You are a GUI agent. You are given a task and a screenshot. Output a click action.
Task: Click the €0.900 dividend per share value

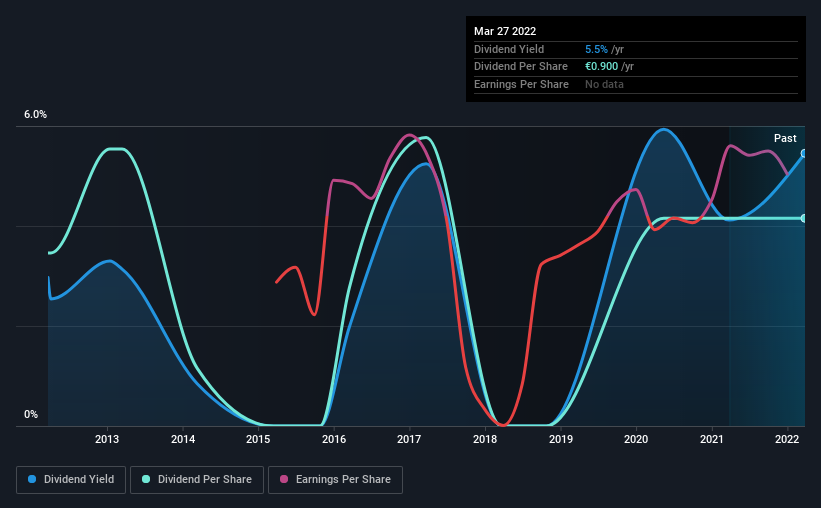coord(602,67)
